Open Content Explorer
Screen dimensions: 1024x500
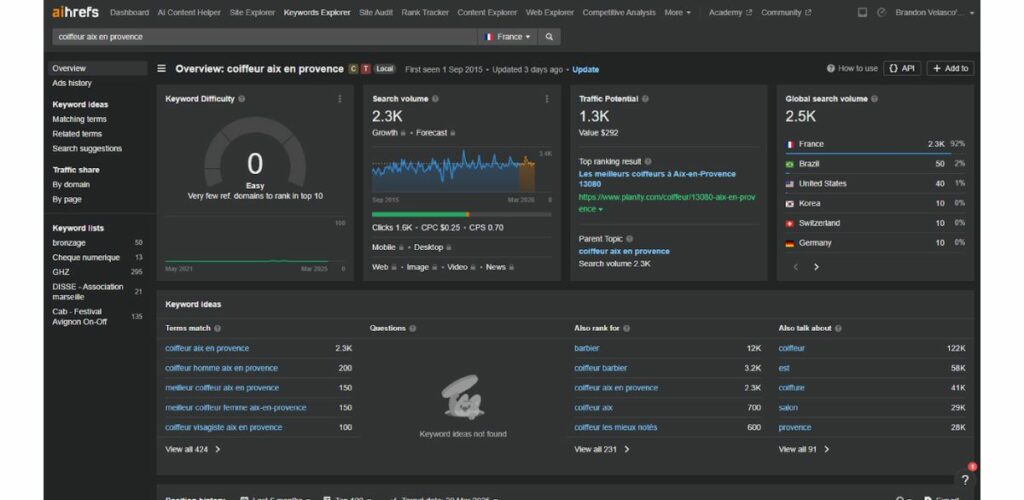click(x=487, y=12)
